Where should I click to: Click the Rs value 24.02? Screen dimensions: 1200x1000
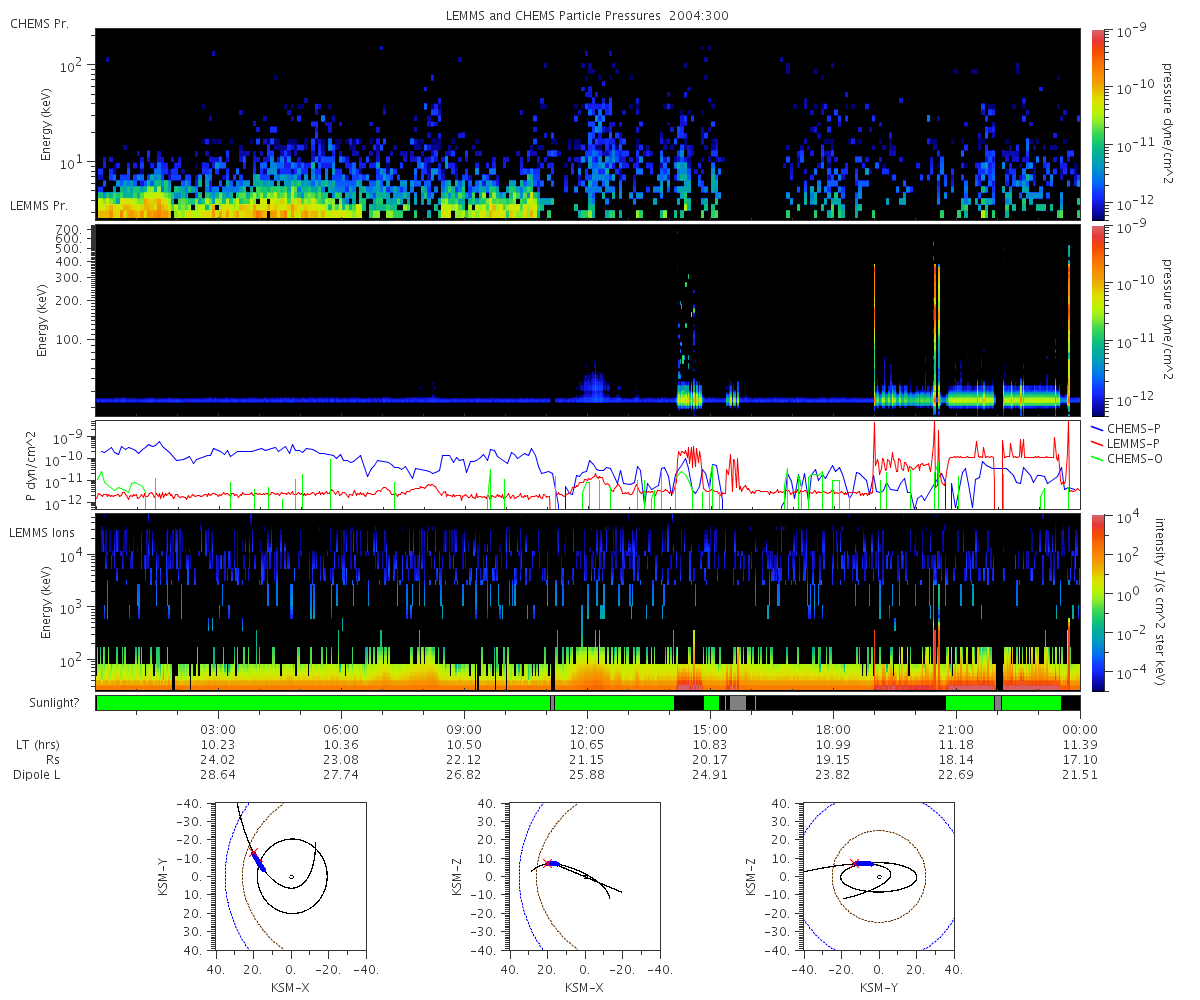tap(218, 760)
